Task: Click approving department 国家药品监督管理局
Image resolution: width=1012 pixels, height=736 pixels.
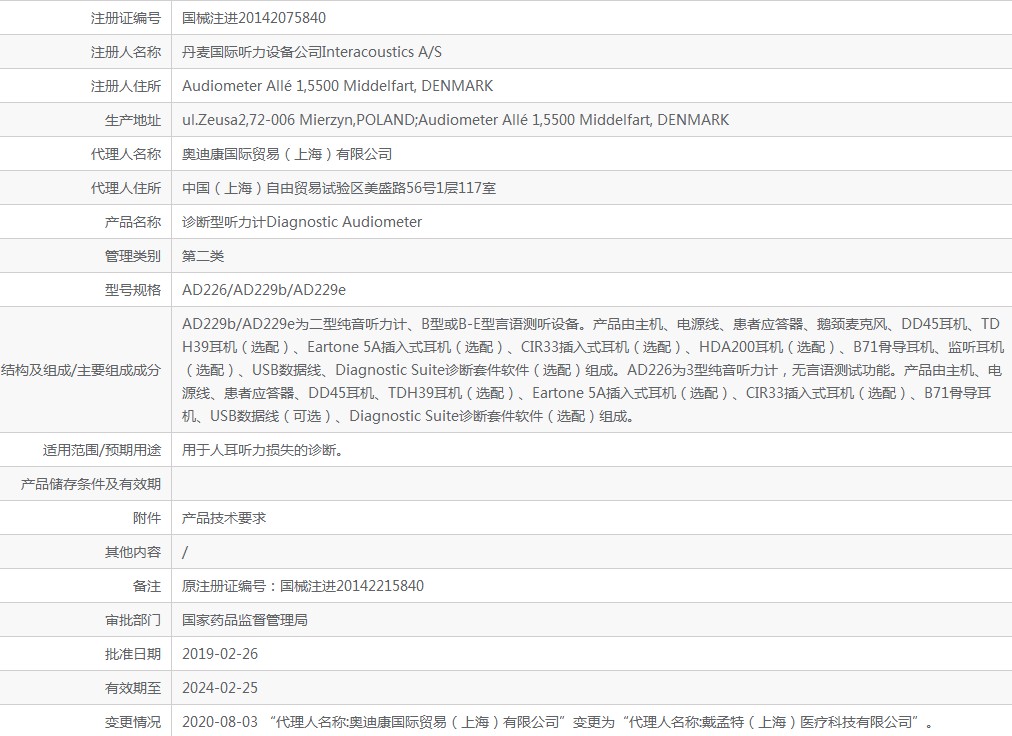Action: pos(245,620)
